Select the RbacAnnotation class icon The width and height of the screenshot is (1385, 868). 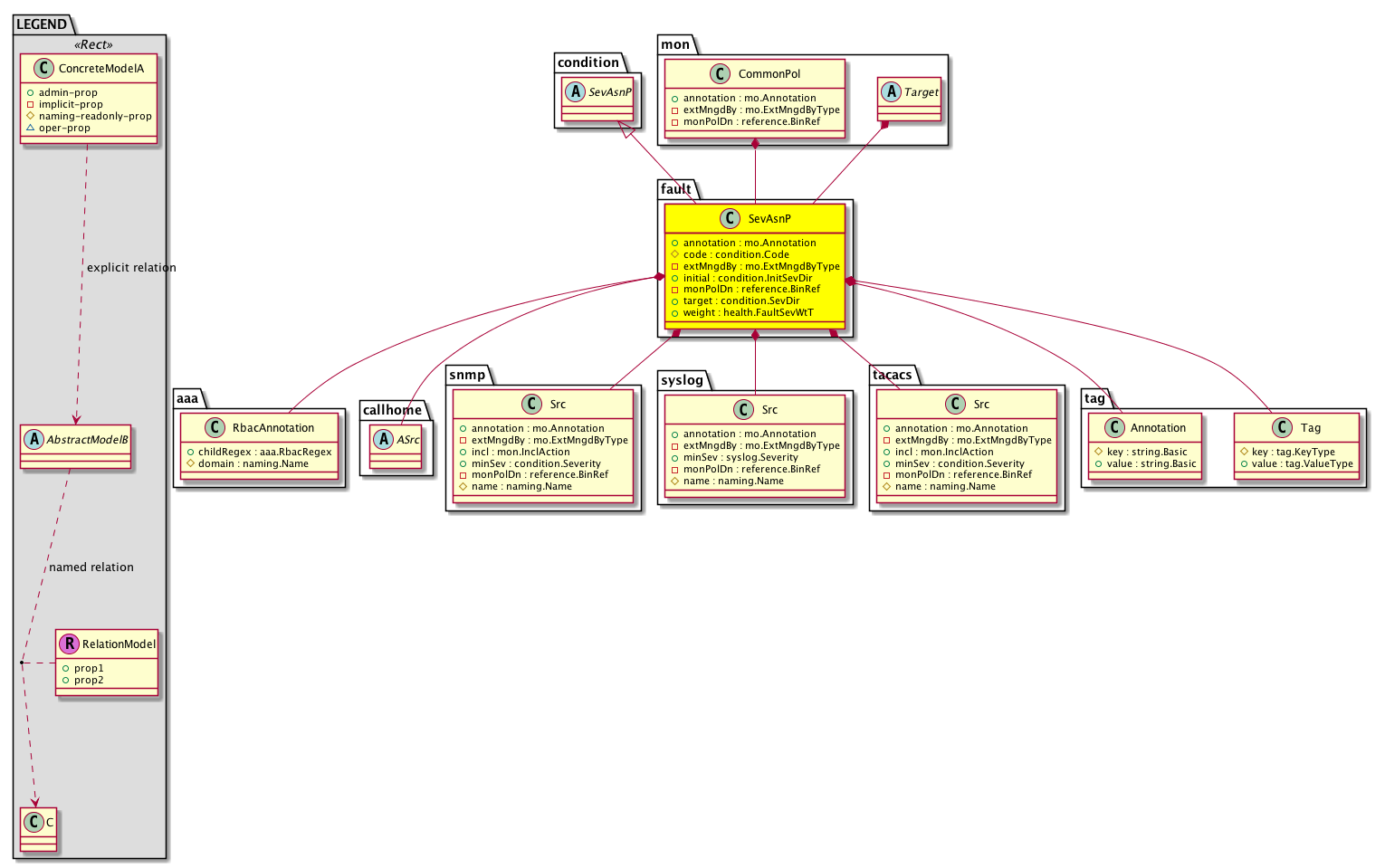tap(215, 428)
